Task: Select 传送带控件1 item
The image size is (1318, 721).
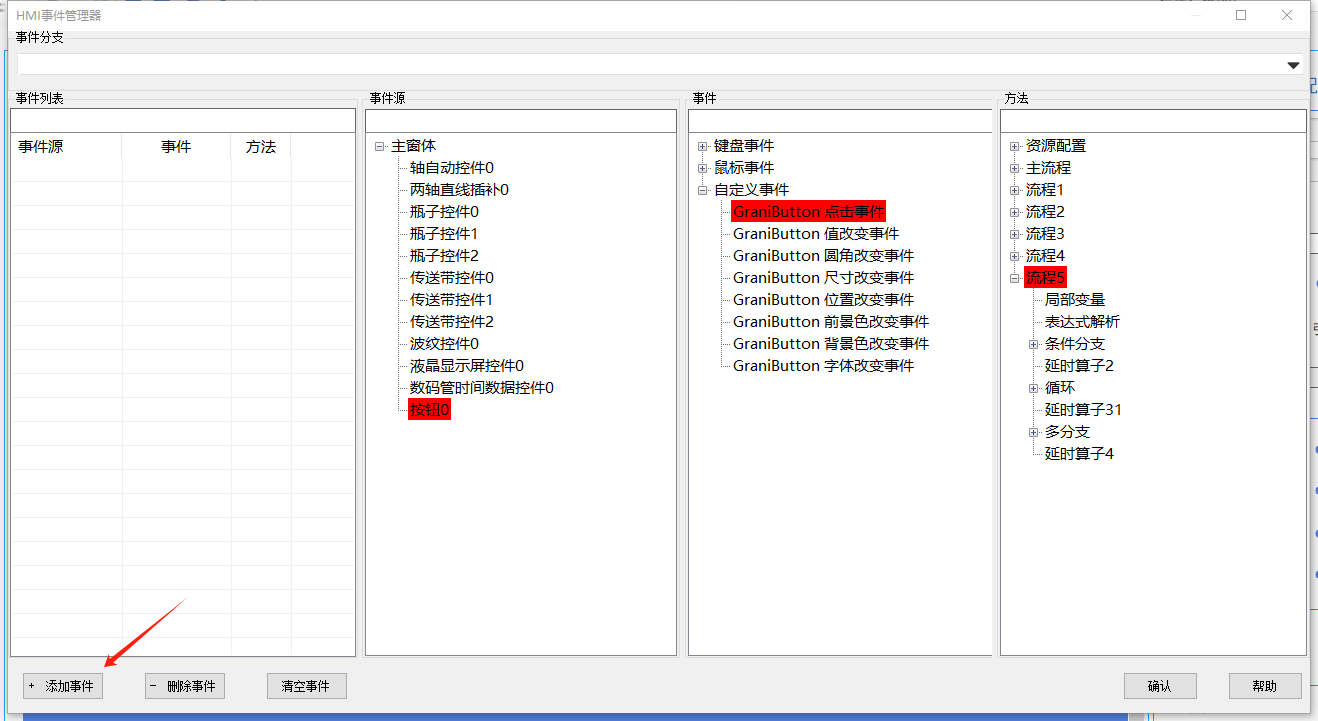Action: pyautogui.click(x=452, y=300)
